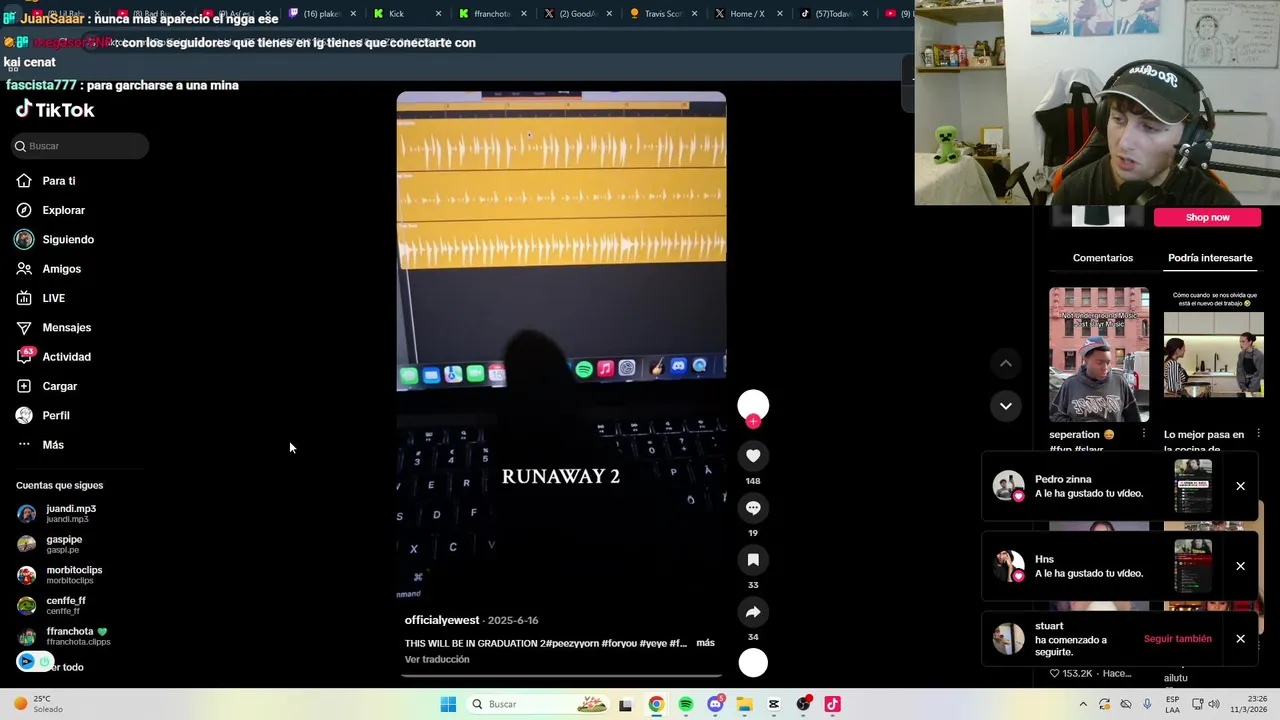Open Pedro zinna's avatar in the notification
The image size is (1280, 720).
point(1008,486)
